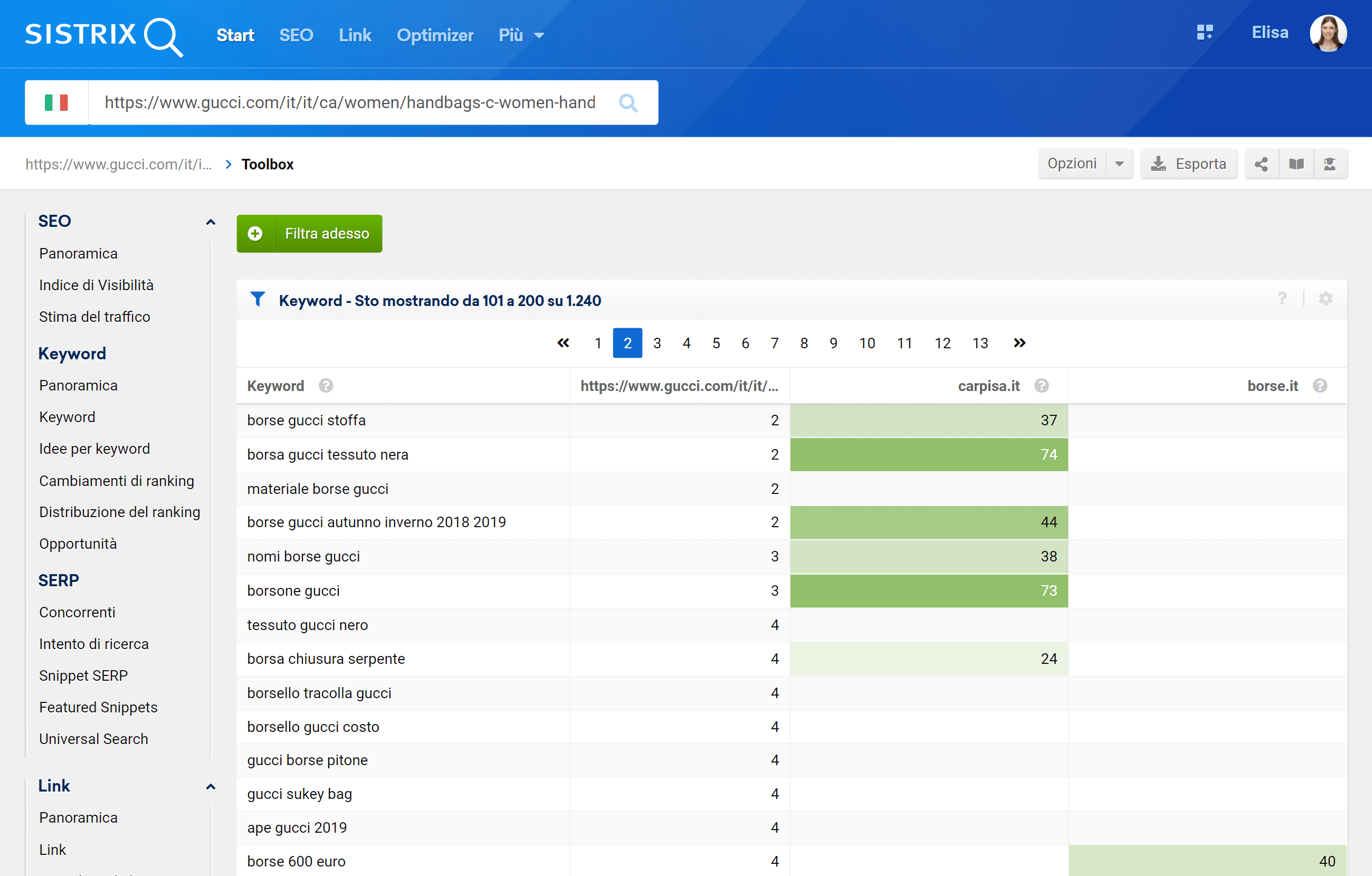Open the Optimizer navigation tab

point(435,35)
